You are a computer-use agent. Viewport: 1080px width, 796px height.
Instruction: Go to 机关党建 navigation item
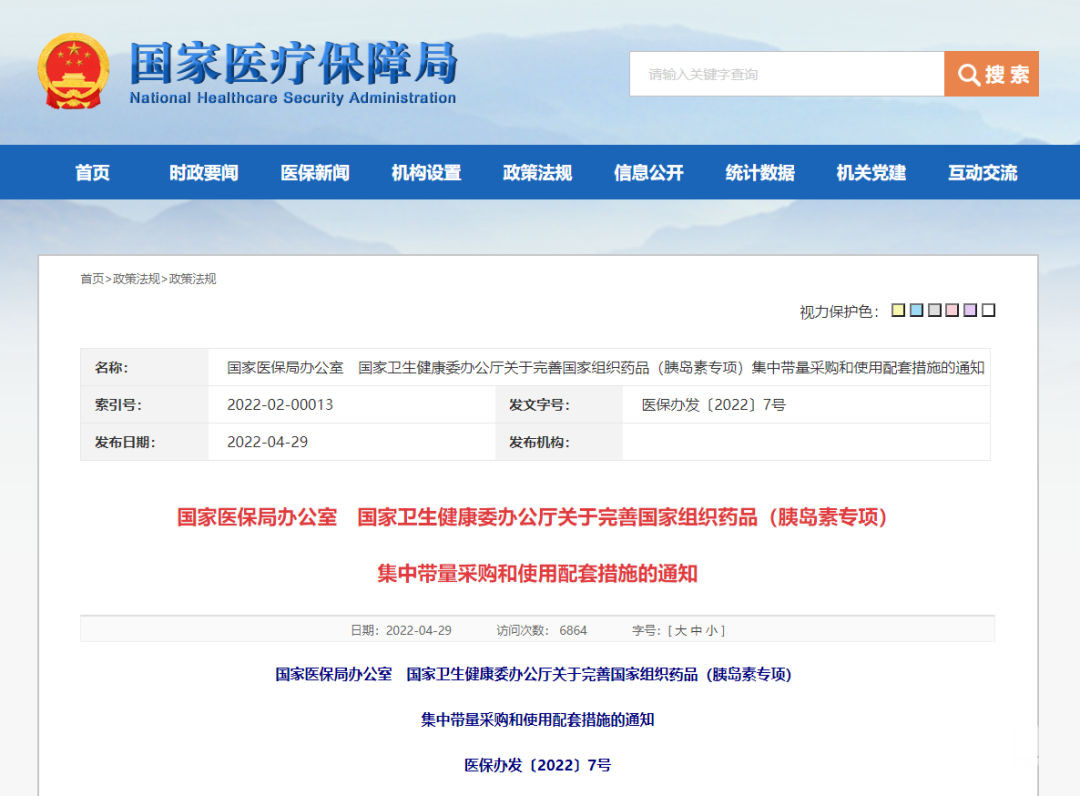tap(871, 172)
